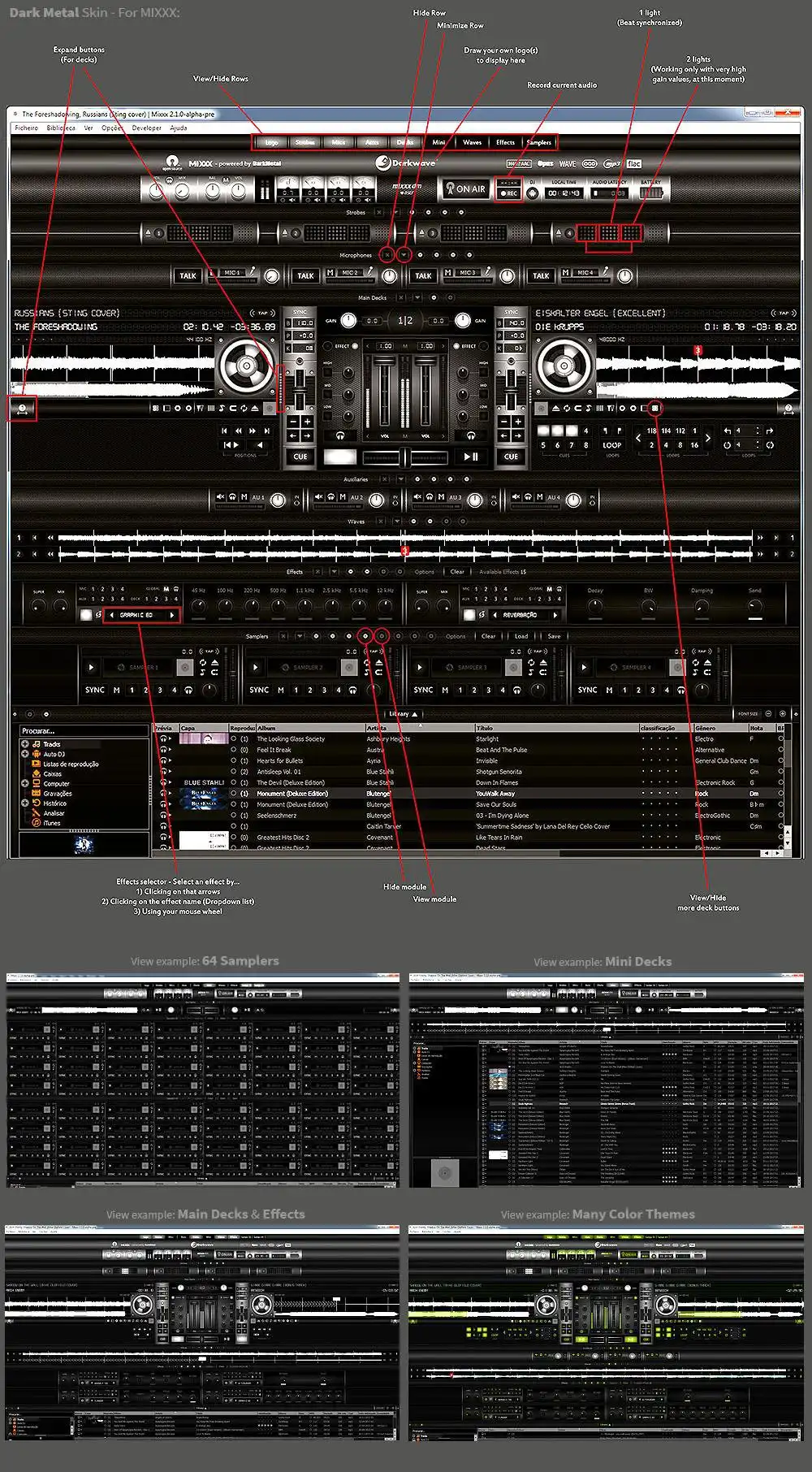Open the Ajuda menu

[179, 128]
